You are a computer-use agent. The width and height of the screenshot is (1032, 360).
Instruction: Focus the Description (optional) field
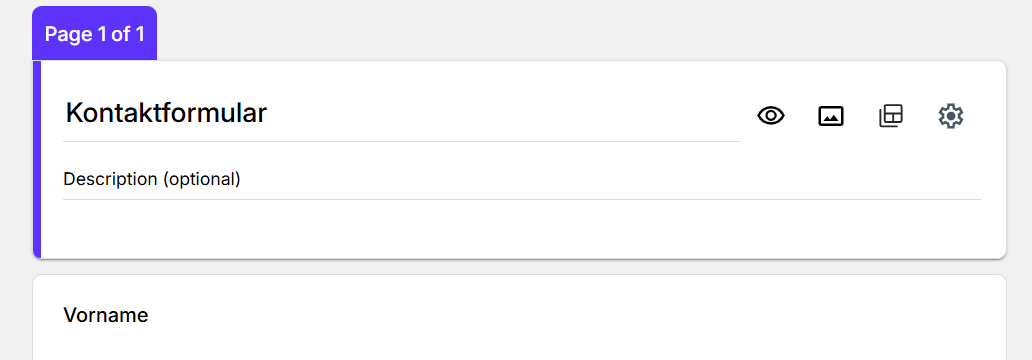click(x=522, y=179)
